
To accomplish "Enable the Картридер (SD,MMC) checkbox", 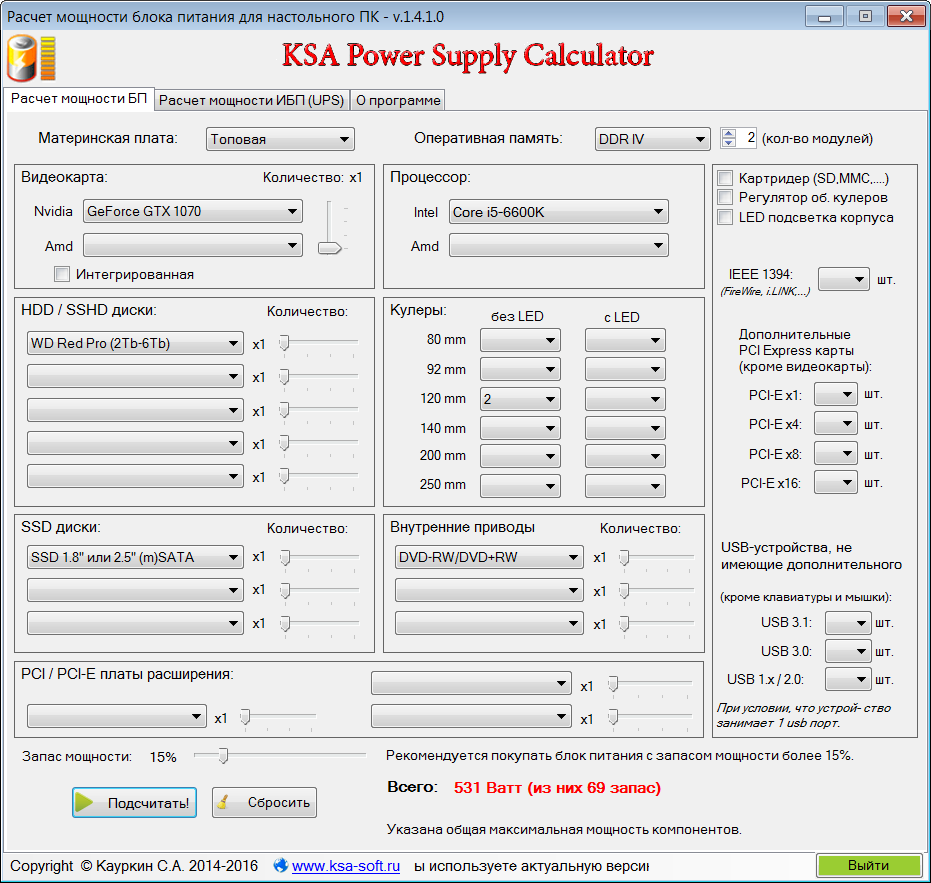I will click(x=725, y=178).
